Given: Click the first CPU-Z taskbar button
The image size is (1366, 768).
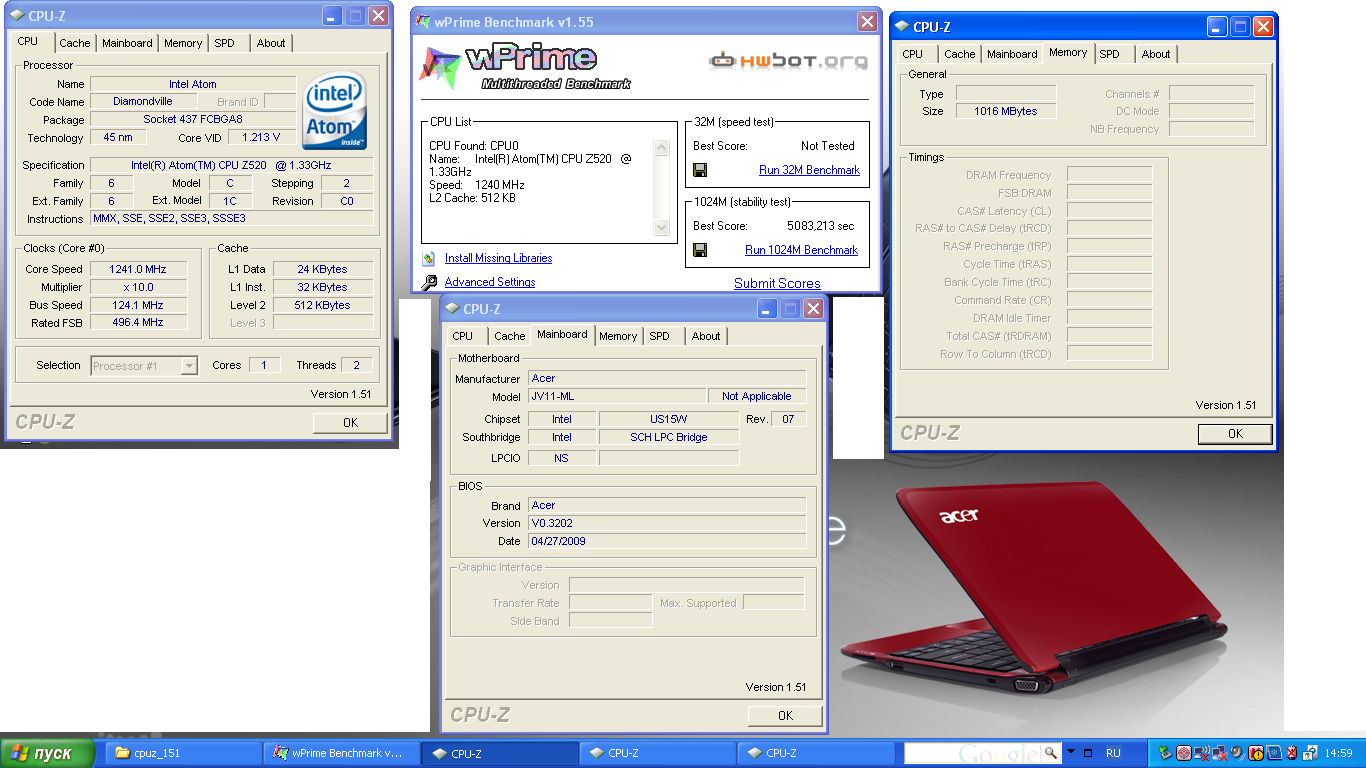Looking at the screenshot, I should (500, 753).
